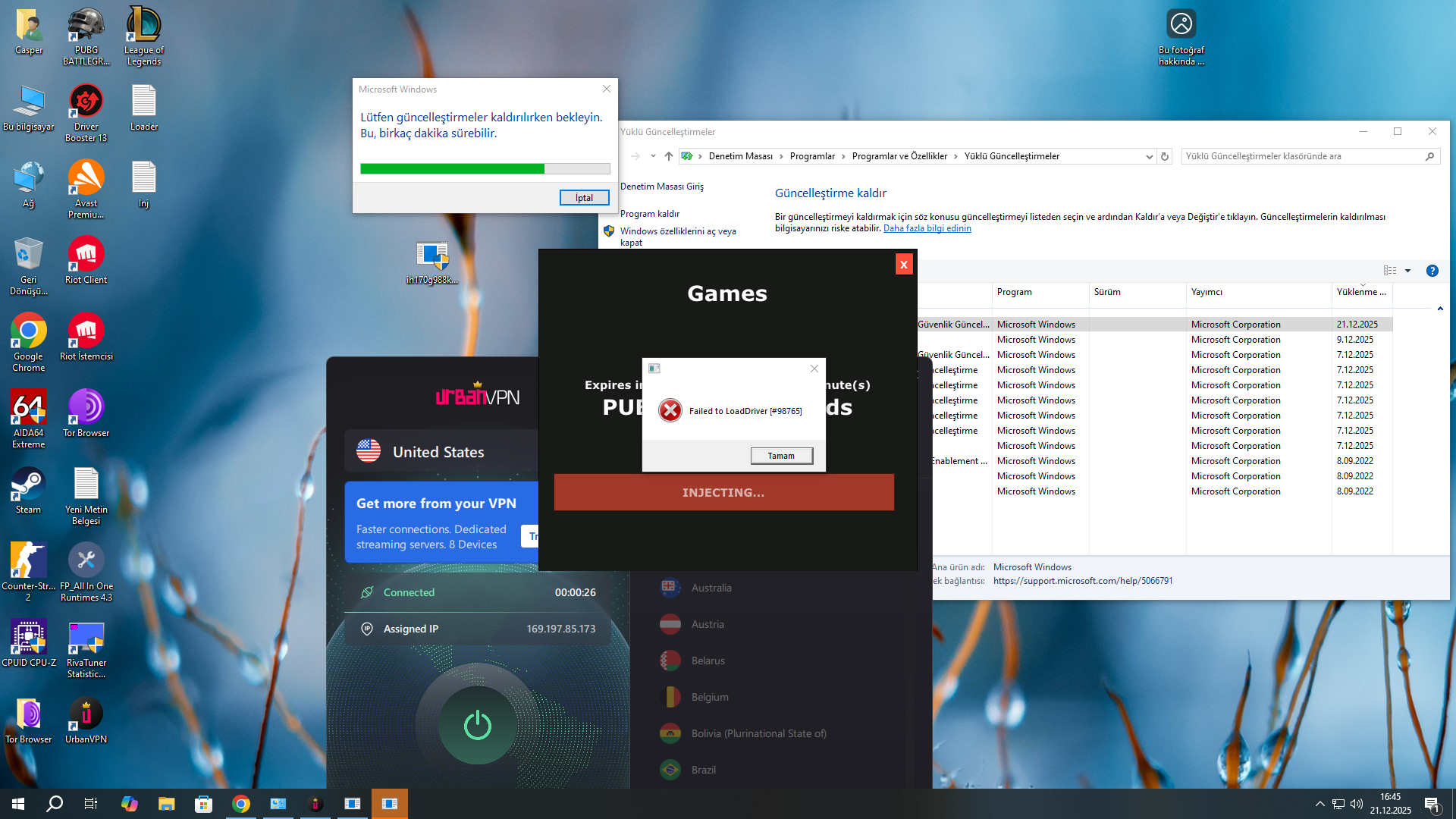This screenshot has height=819, width=1456.
Task: Select the Avast Premium desktop shortcut
Action: click(86, 189)
